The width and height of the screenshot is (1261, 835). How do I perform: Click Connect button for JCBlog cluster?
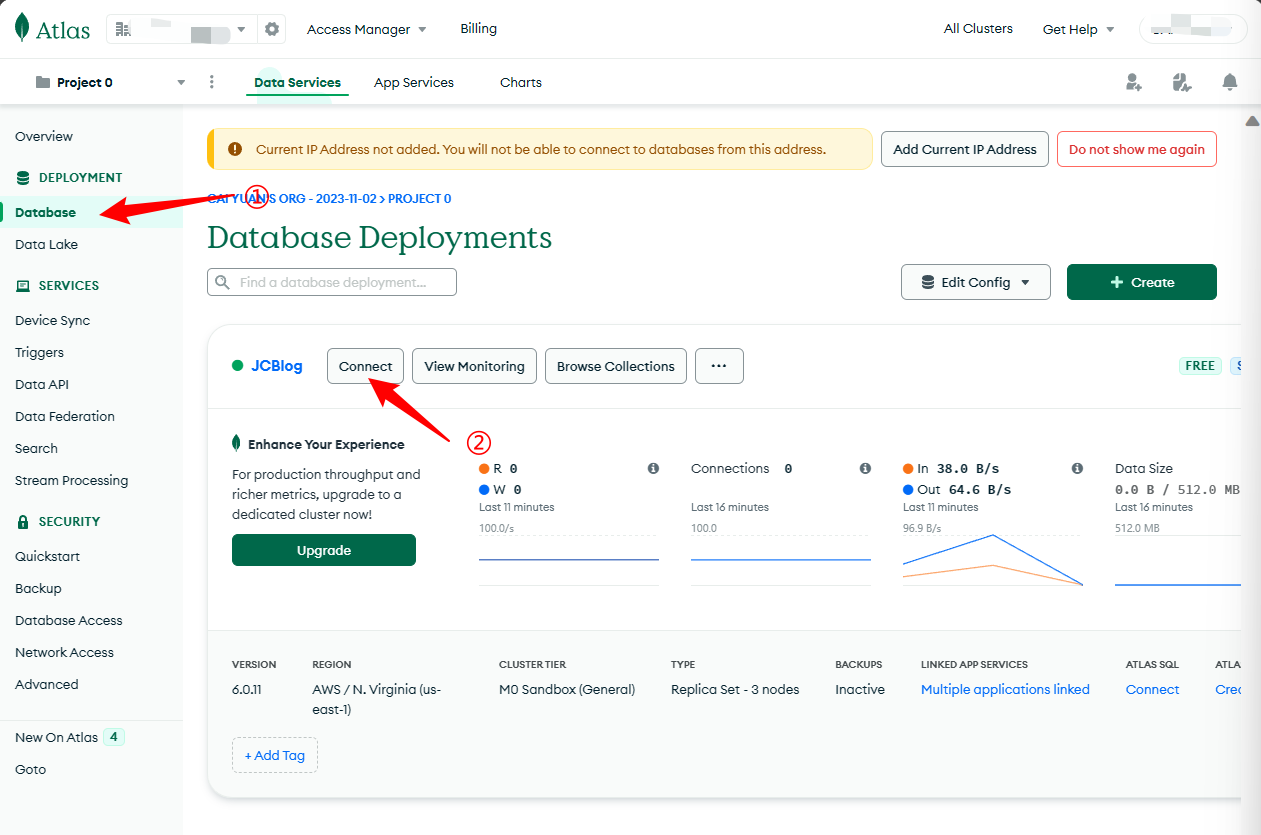tap(366, 366)
